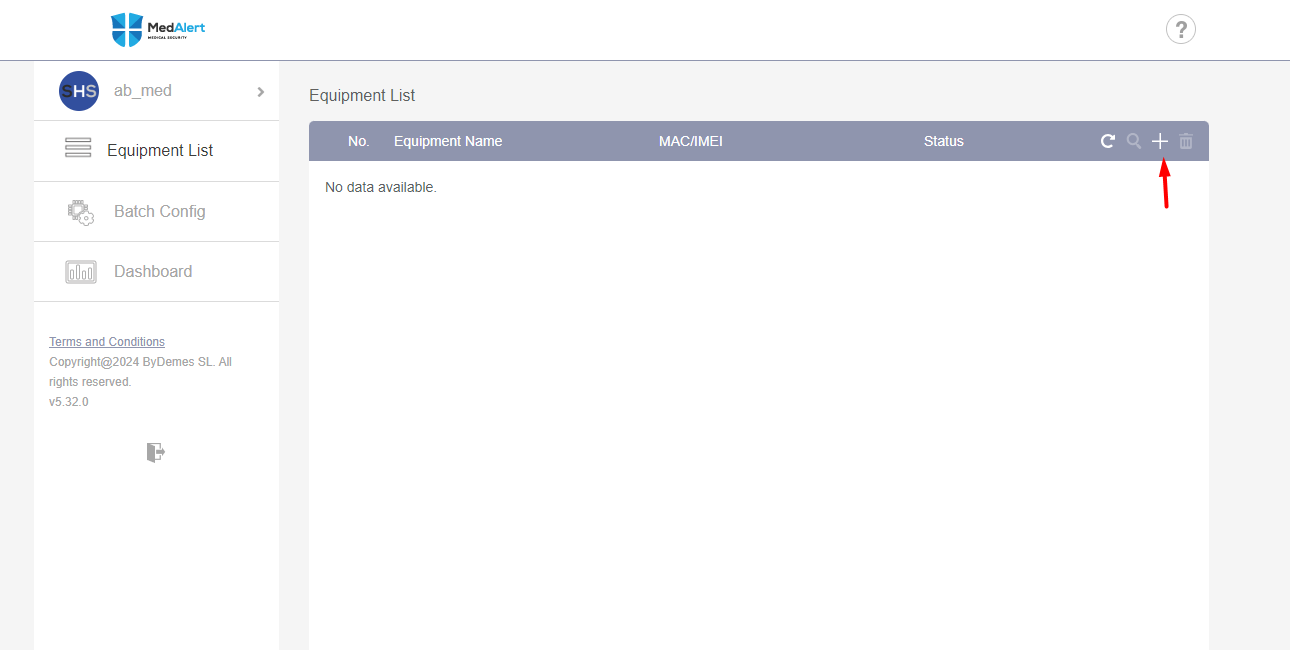Open Terms and Conditions link
Image resolution: width=1290 pixels, height=650 pixels.
[x=107, y=342]
